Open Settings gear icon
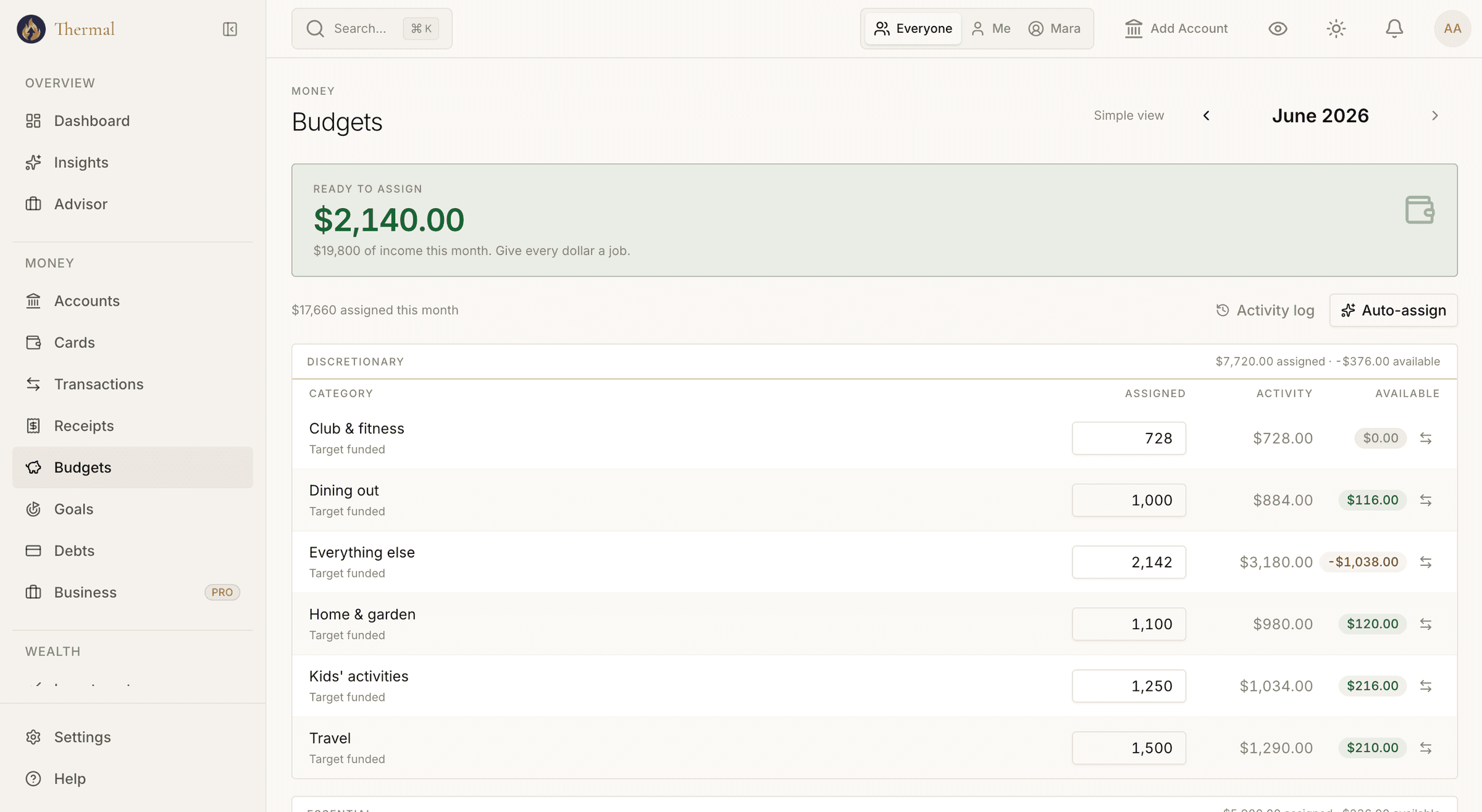Image resolution: width=1482 pixels, height=812 pixels. 33,737
